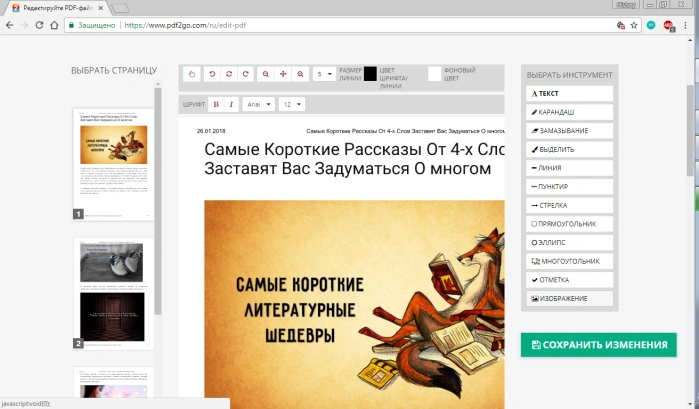The image size is (699, 409).
Task: Click the red ABP extension icon
Action: point(668,26)
